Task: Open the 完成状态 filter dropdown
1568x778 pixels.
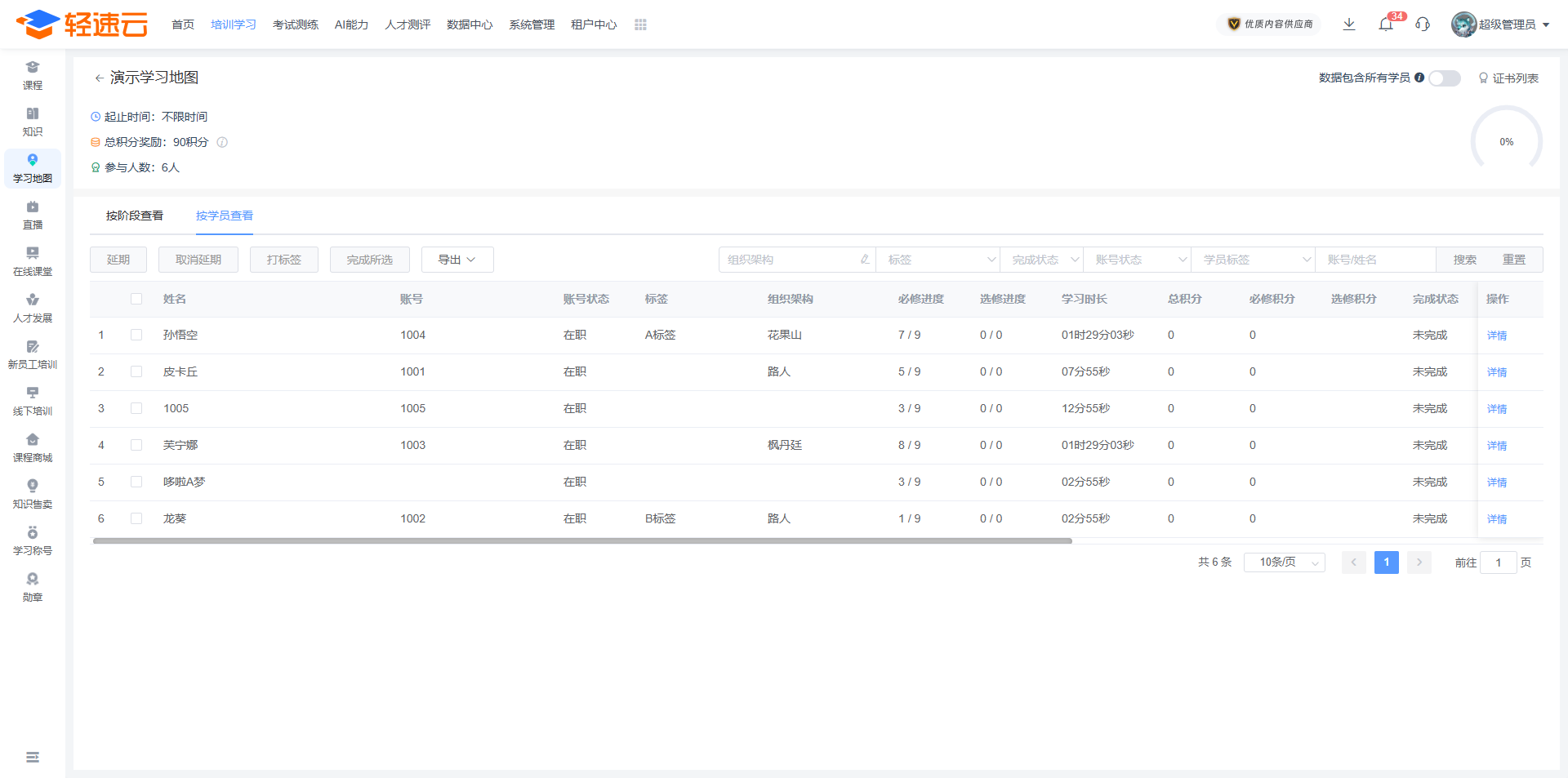Action: 1044,260
